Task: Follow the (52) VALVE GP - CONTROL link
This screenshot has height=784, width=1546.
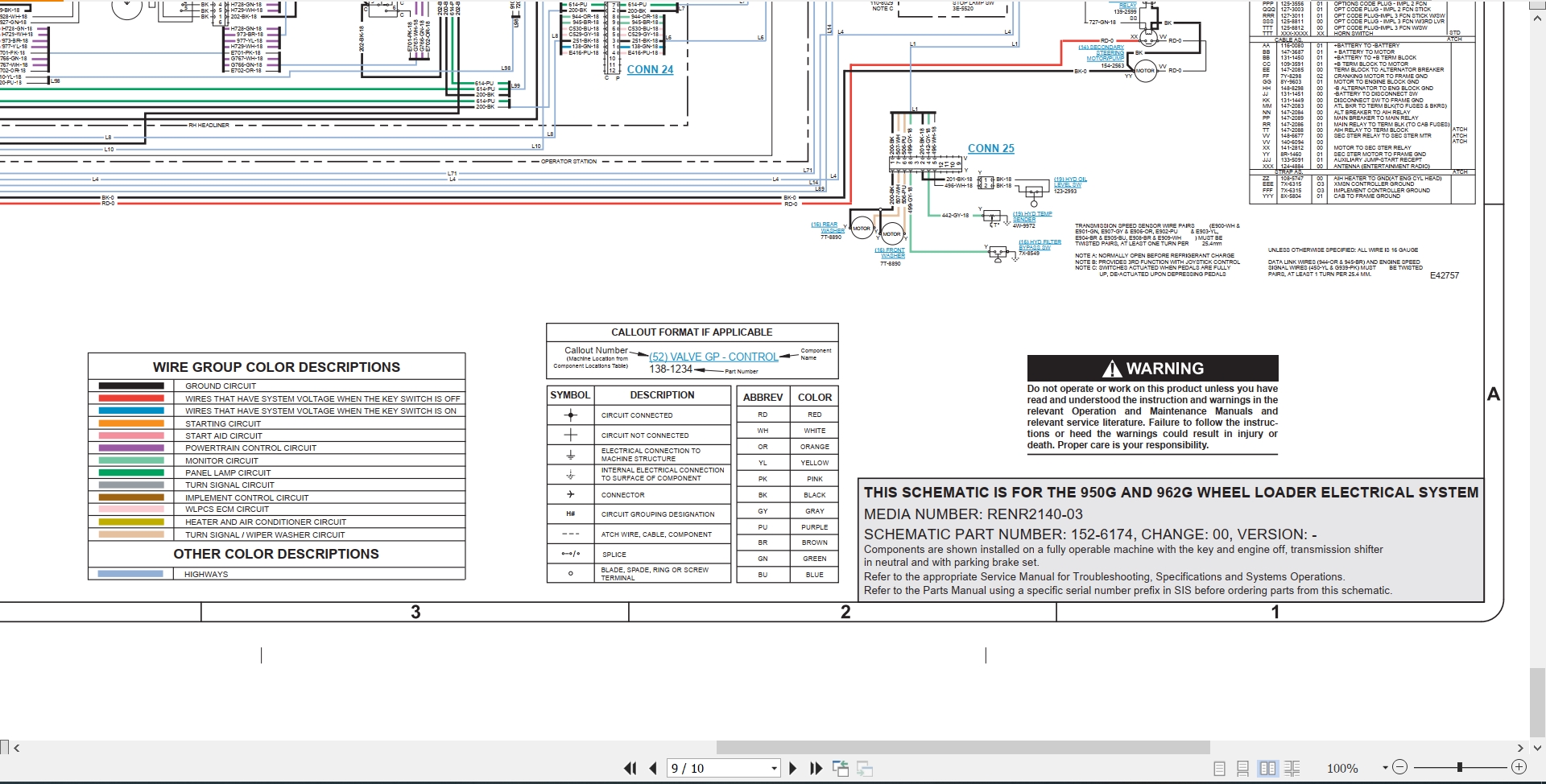Action: click(713, 357)
